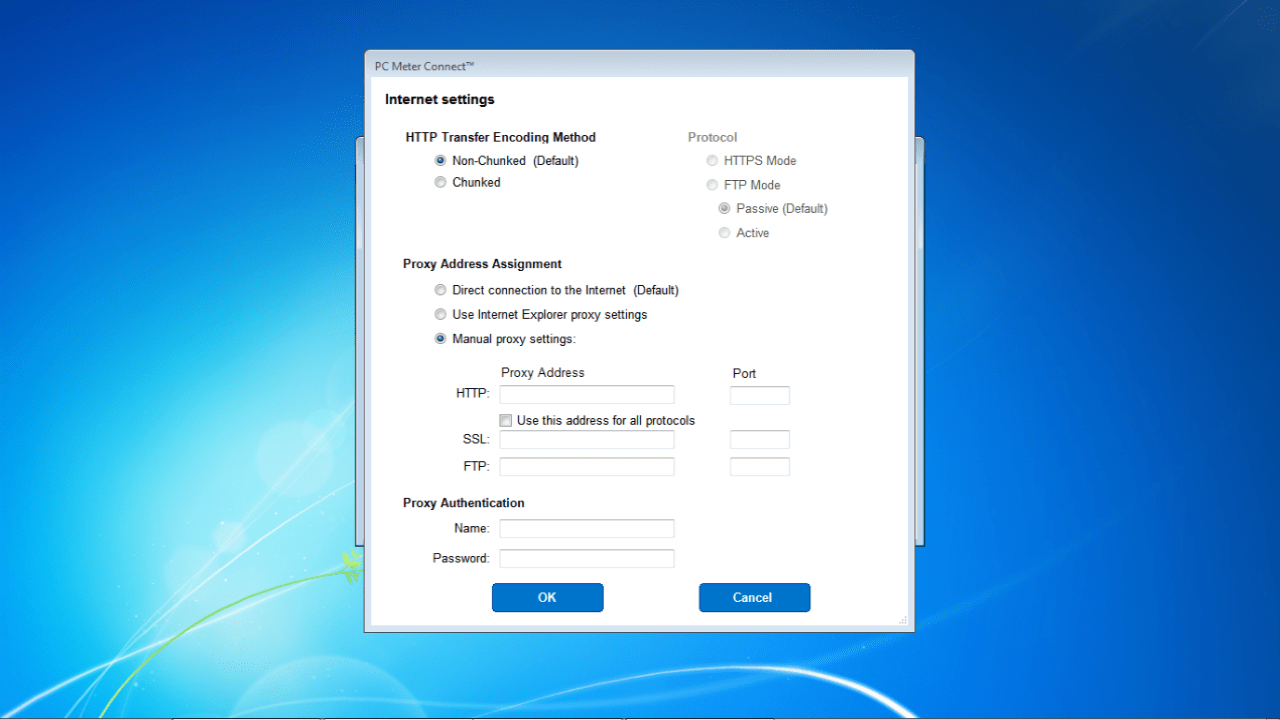Select Passive (Default) FTP option
This screenshot has width=1280, height=720.
pos(724,209)
